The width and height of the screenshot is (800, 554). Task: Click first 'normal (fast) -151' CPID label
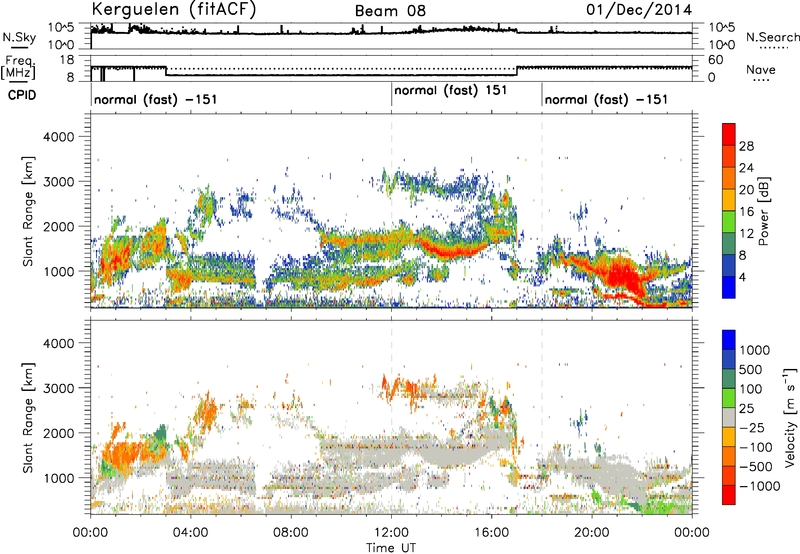pos(156,99)
